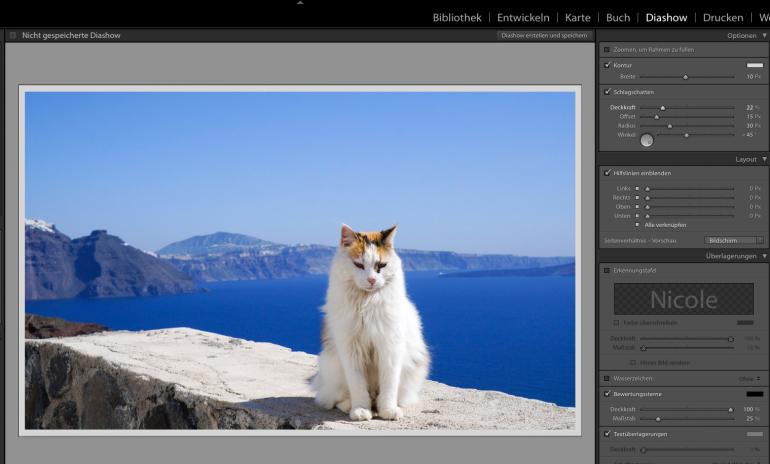The width and height of the screenshot is (770, 464).
Task: Switch to the Bibliothek module
Action: 457,18
